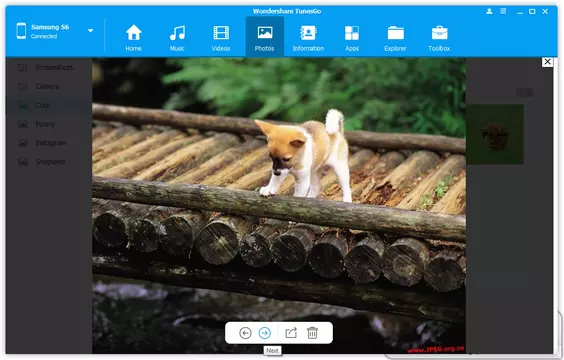Open the Funny album
Viewport: 564px width, 360px height.
(46, 124)
